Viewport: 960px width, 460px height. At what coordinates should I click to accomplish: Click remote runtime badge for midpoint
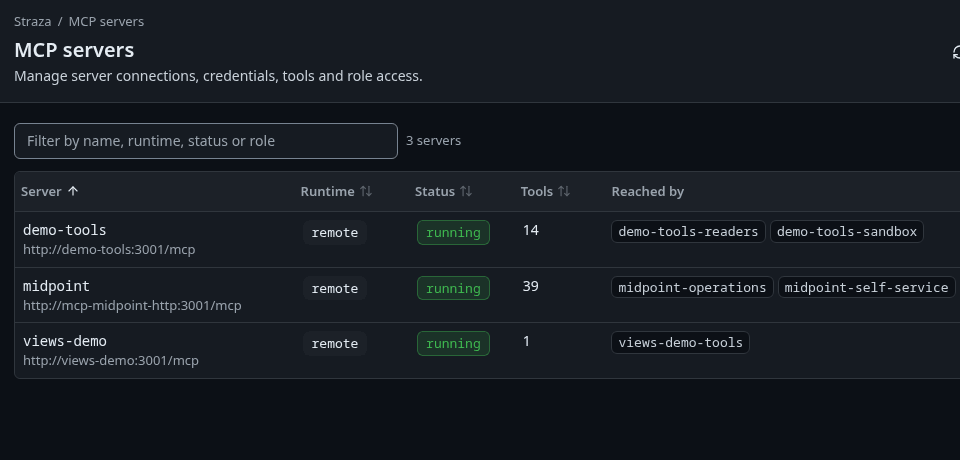point(335,288)
